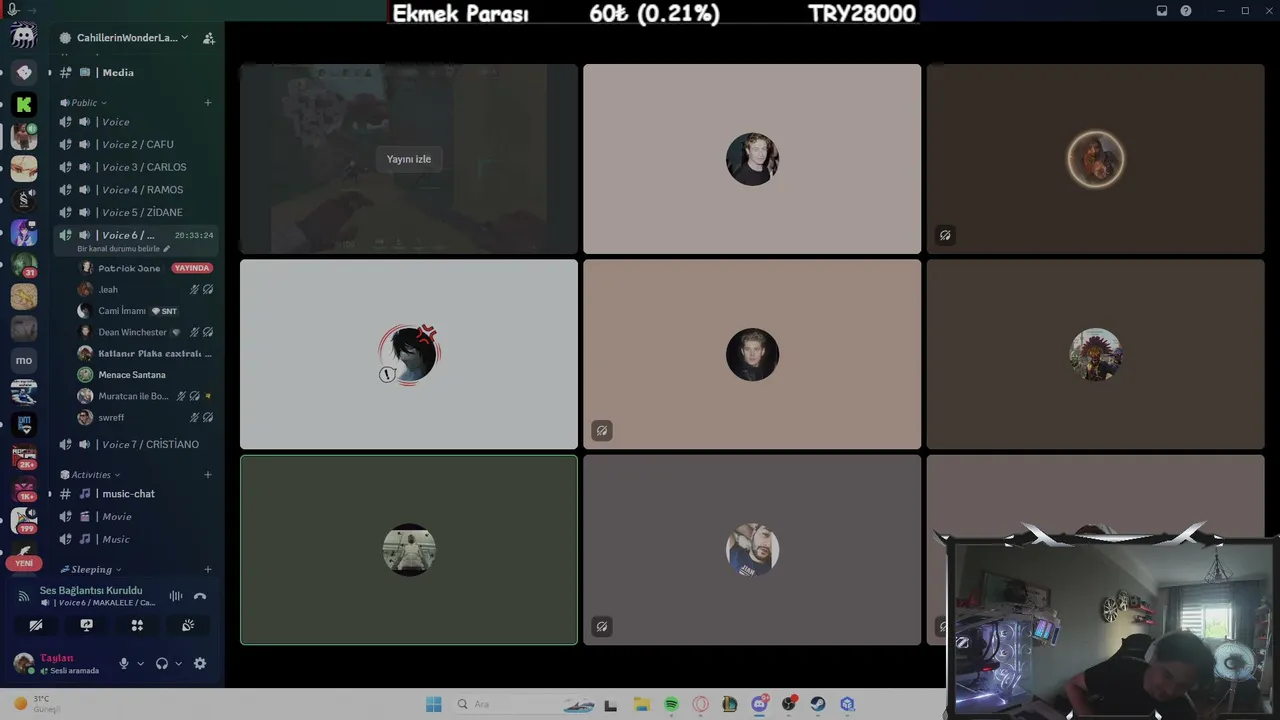This screenshot has width=1280, height=720.
Task: Open the green K server icon
Action: pos(24,104)
